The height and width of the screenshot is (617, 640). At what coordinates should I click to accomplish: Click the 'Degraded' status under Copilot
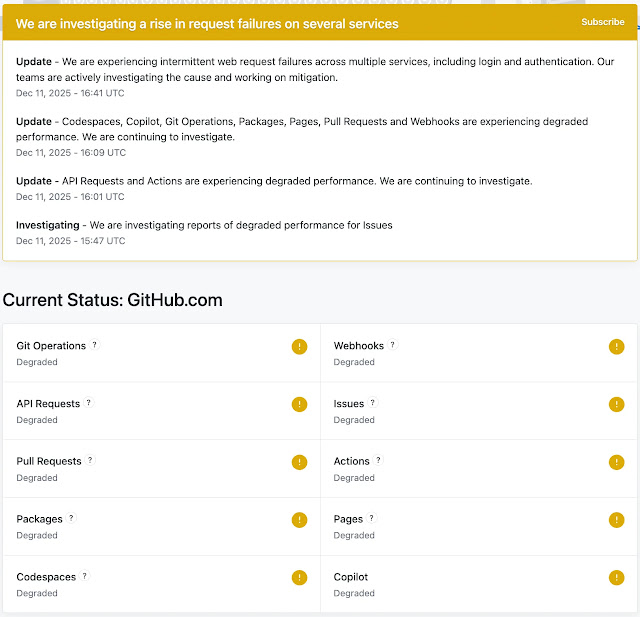pos(354,593)
